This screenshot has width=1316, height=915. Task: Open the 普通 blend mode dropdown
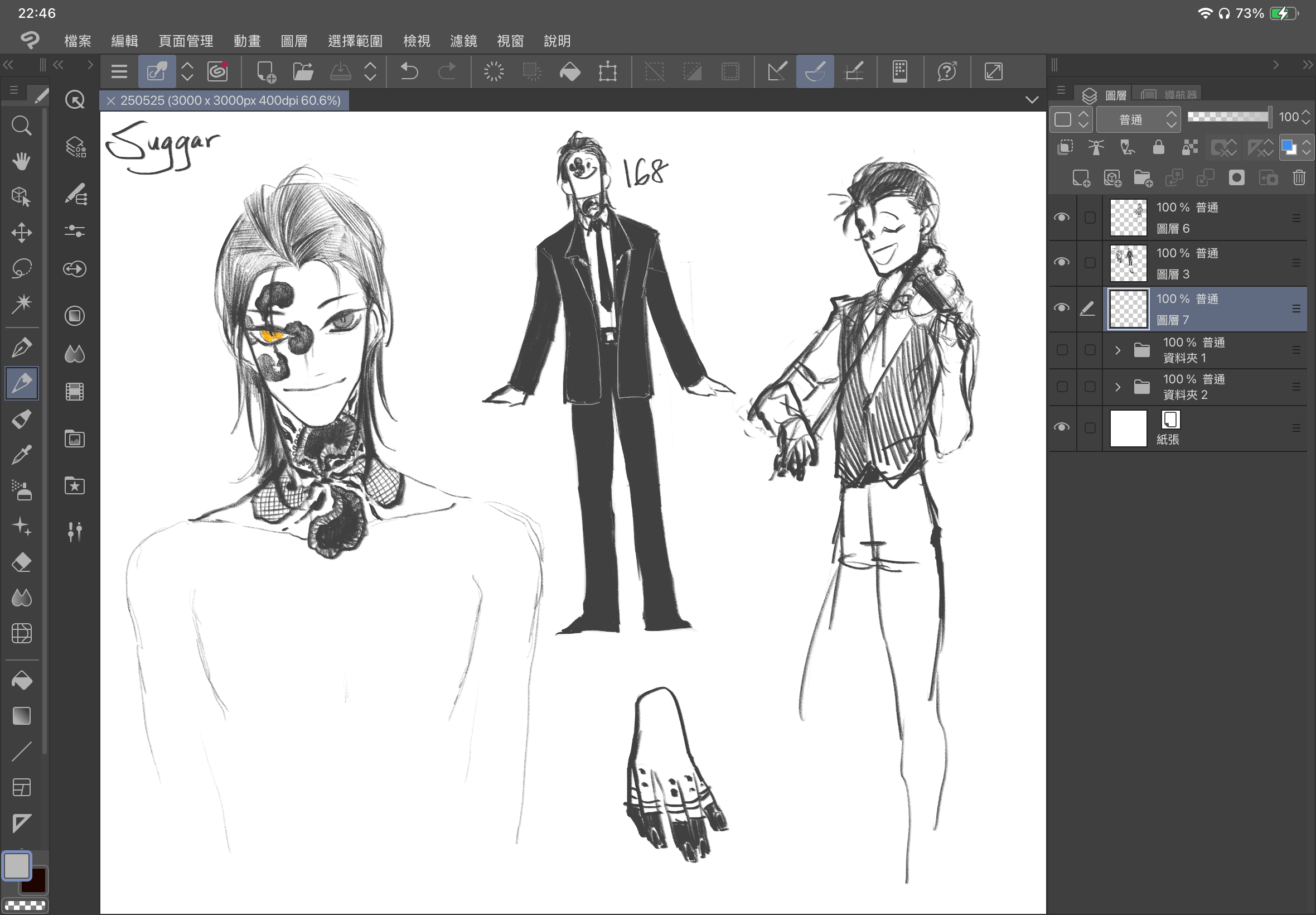point(1138,119)
